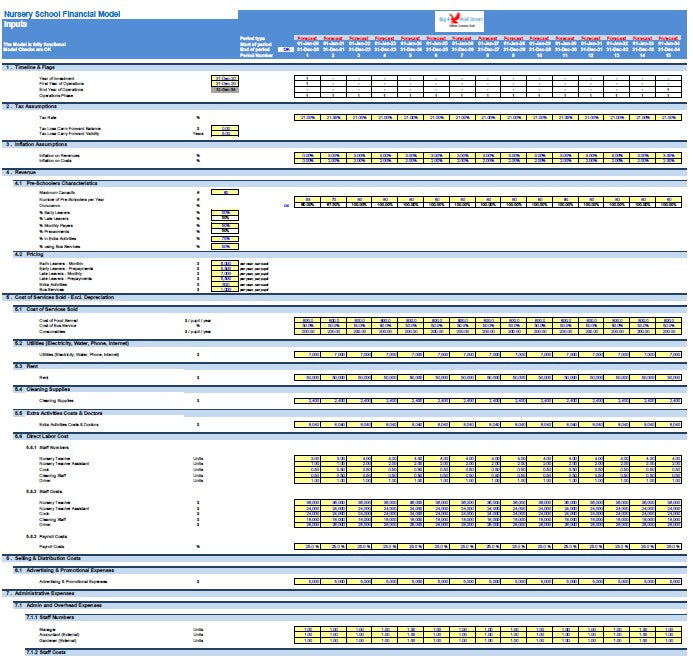Click the Rent value for period 1
The height and width of the screenshot is (661, 693).
(309, 377)
